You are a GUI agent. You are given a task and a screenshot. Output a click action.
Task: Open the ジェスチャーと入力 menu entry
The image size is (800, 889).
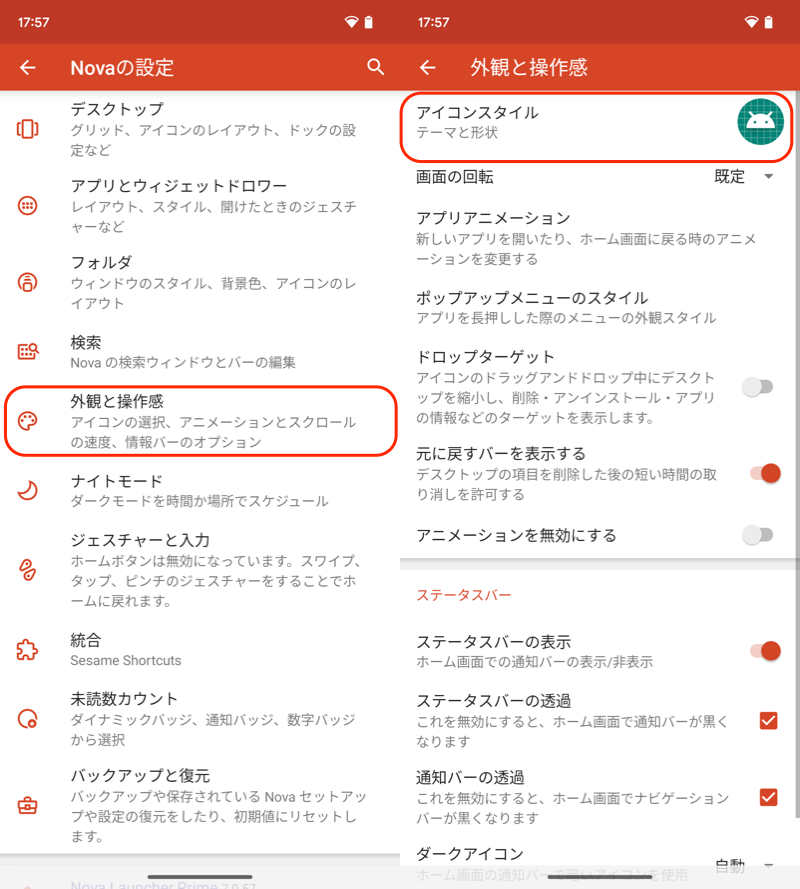point(200,570)
